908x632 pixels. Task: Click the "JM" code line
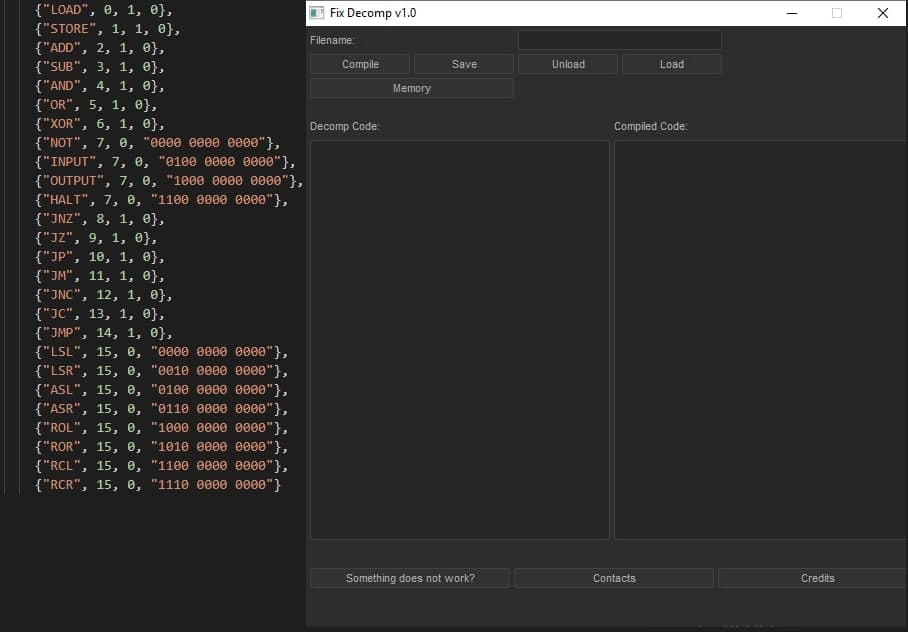pyautogui.click(x=100, y=276)
